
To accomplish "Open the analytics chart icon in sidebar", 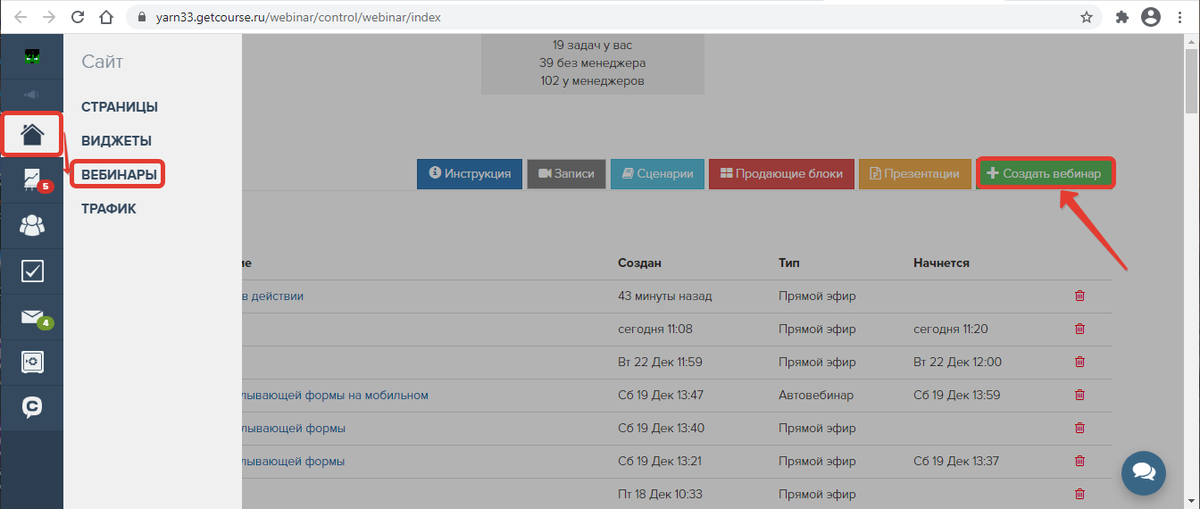I will 32,180.
